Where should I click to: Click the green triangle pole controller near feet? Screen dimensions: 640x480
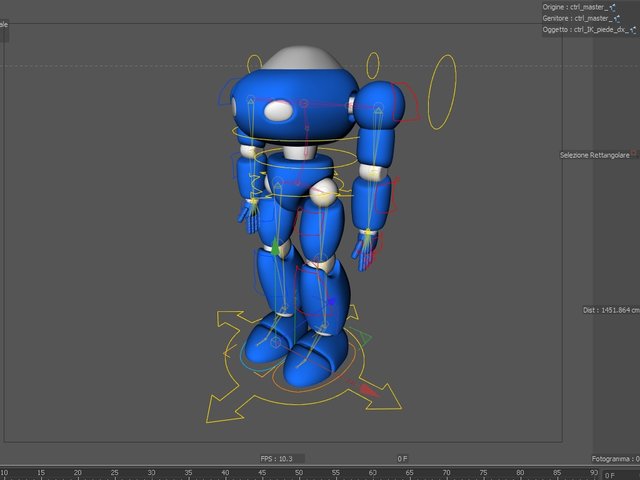coord(362,337)
